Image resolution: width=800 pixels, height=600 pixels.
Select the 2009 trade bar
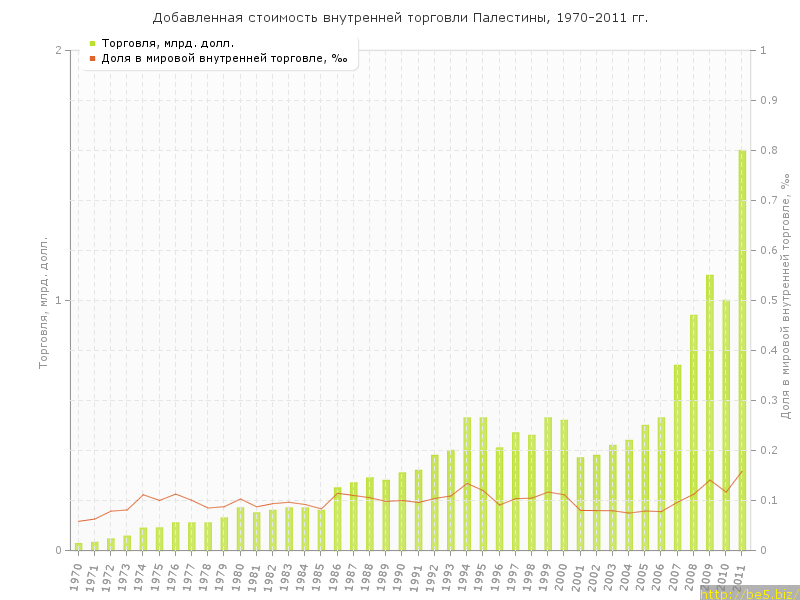710,412
